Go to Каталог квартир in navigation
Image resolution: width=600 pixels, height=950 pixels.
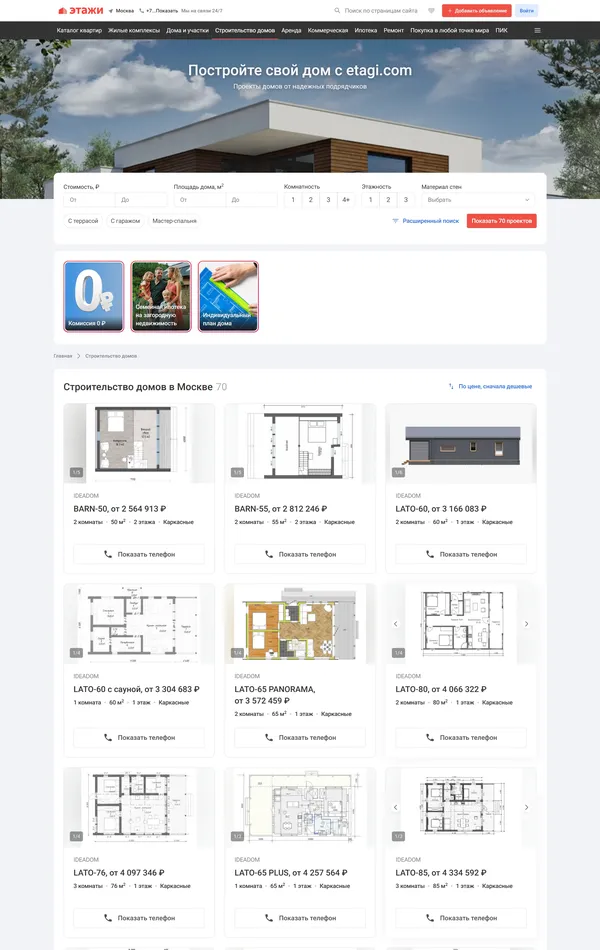tap(79, 31)
